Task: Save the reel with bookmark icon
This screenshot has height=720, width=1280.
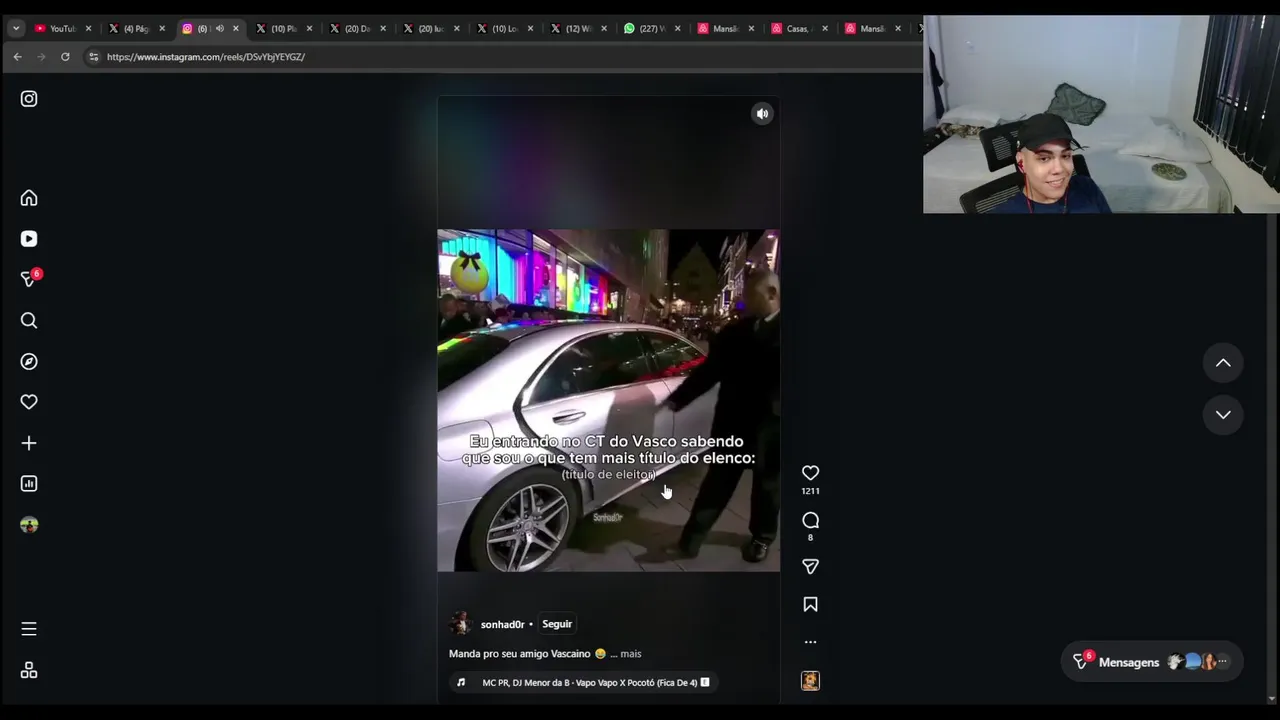Action: 810,604
